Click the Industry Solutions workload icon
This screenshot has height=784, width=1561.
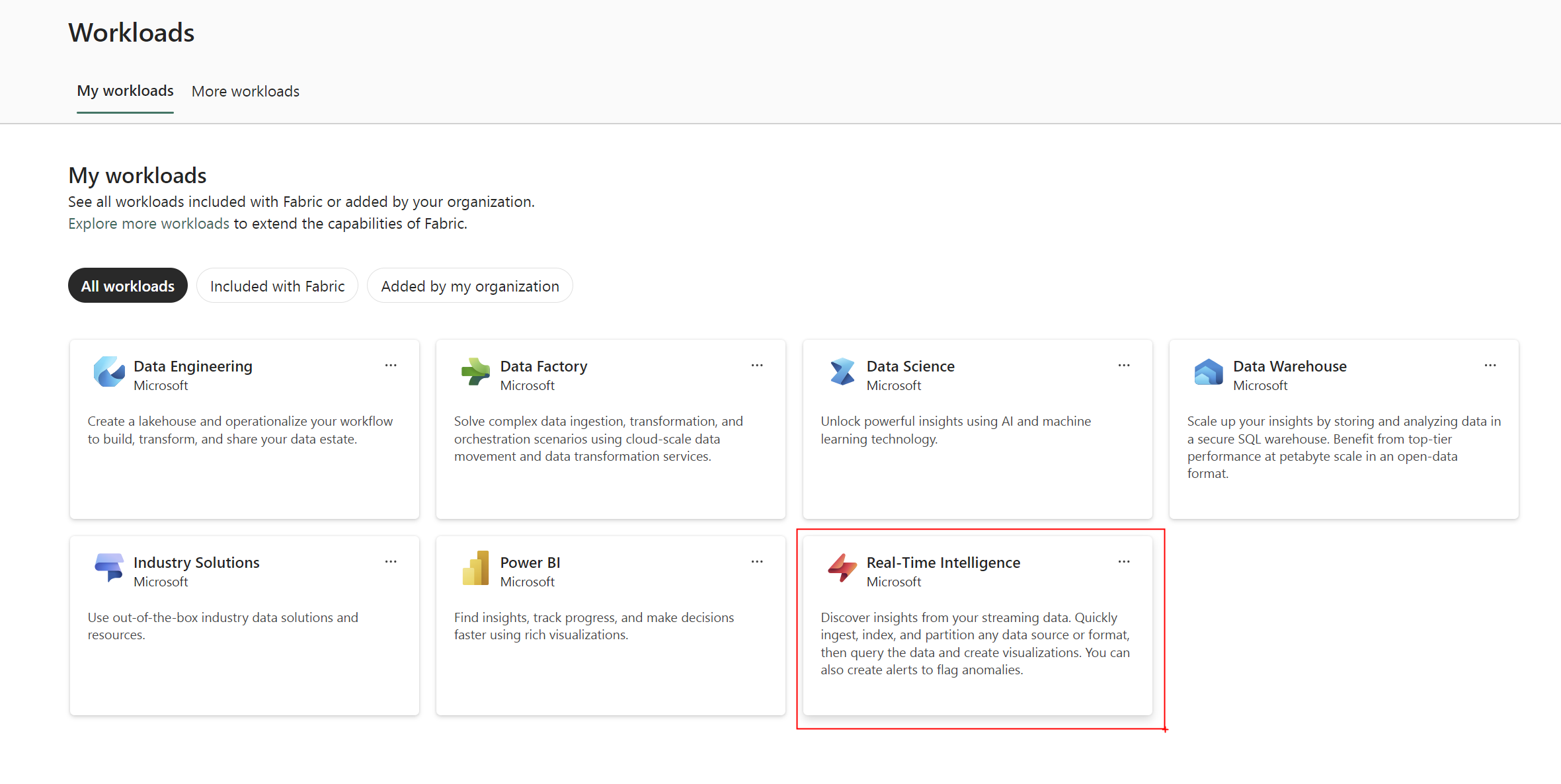(109, 568)
